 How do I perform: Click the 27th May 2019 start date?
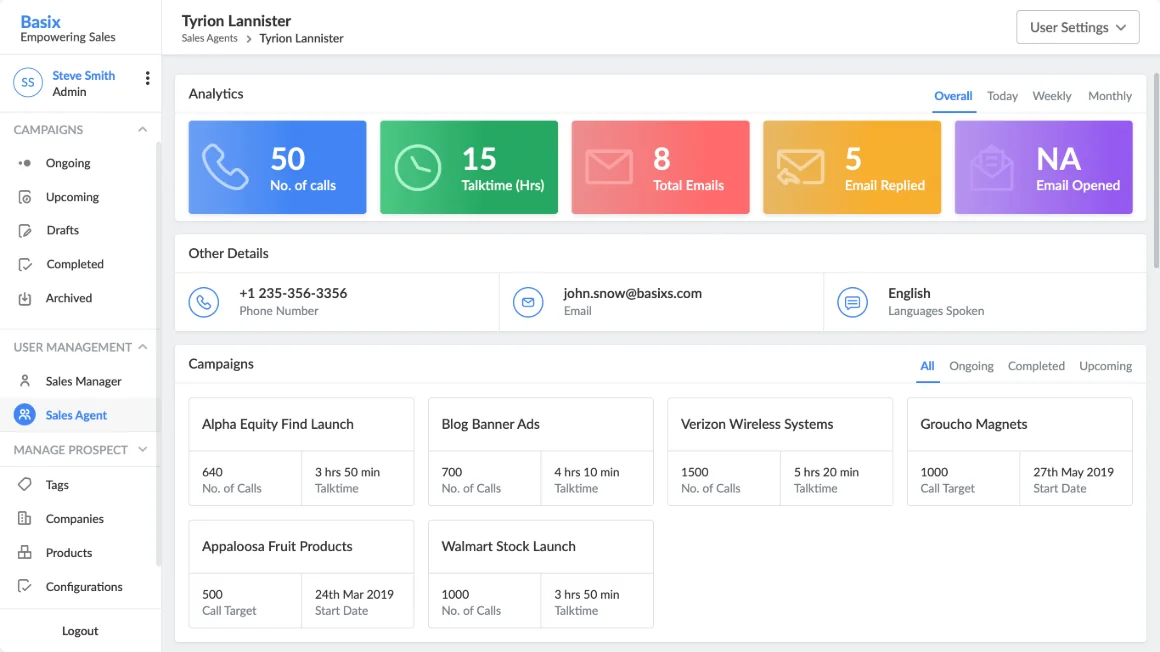pos(1073,472)
